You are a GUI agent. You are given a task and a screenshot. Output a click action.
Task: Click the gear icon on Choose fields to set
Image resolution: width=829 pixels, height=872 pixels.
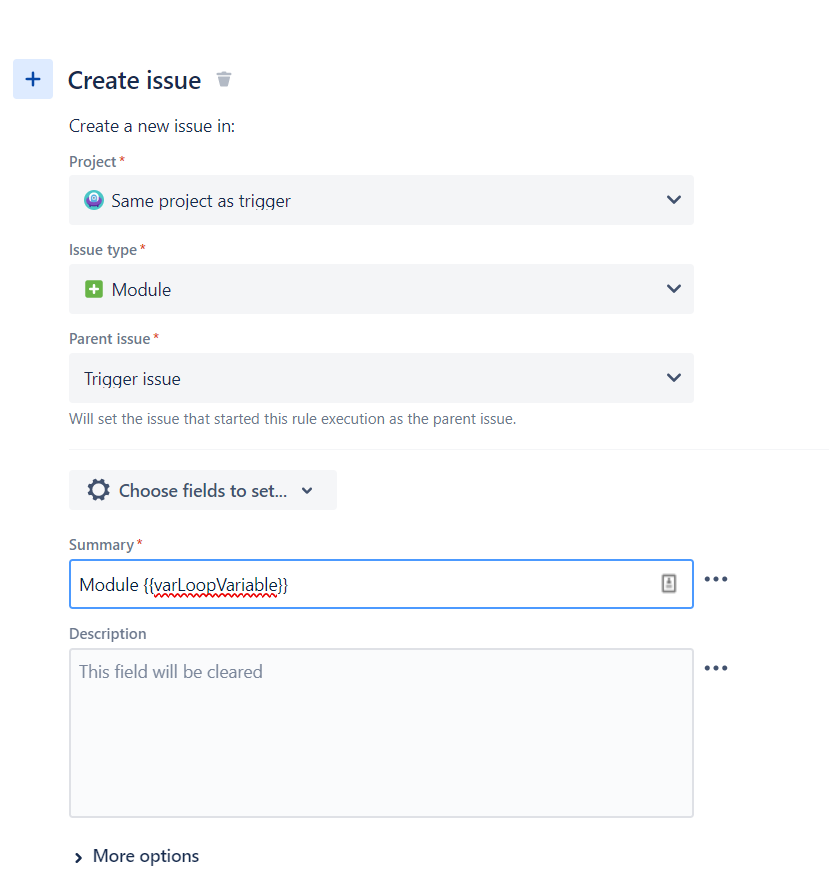click(x=98, y=490)
